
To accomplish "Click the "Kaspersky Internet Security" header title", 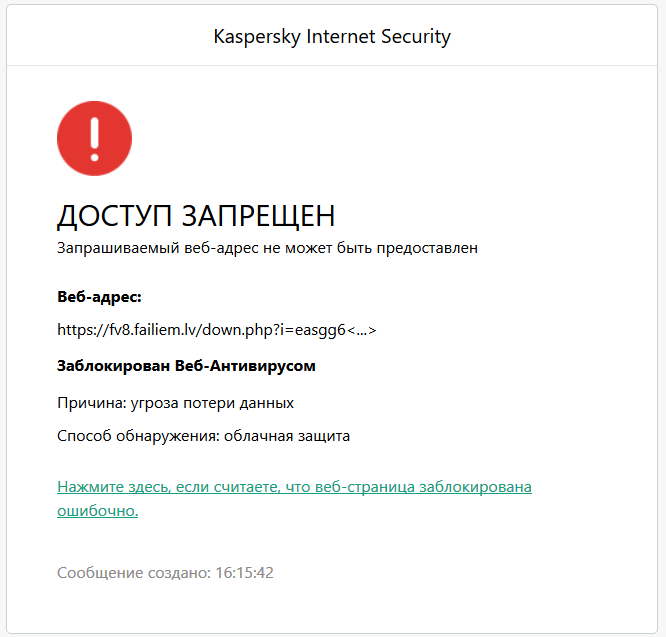I will pos(332,37).
